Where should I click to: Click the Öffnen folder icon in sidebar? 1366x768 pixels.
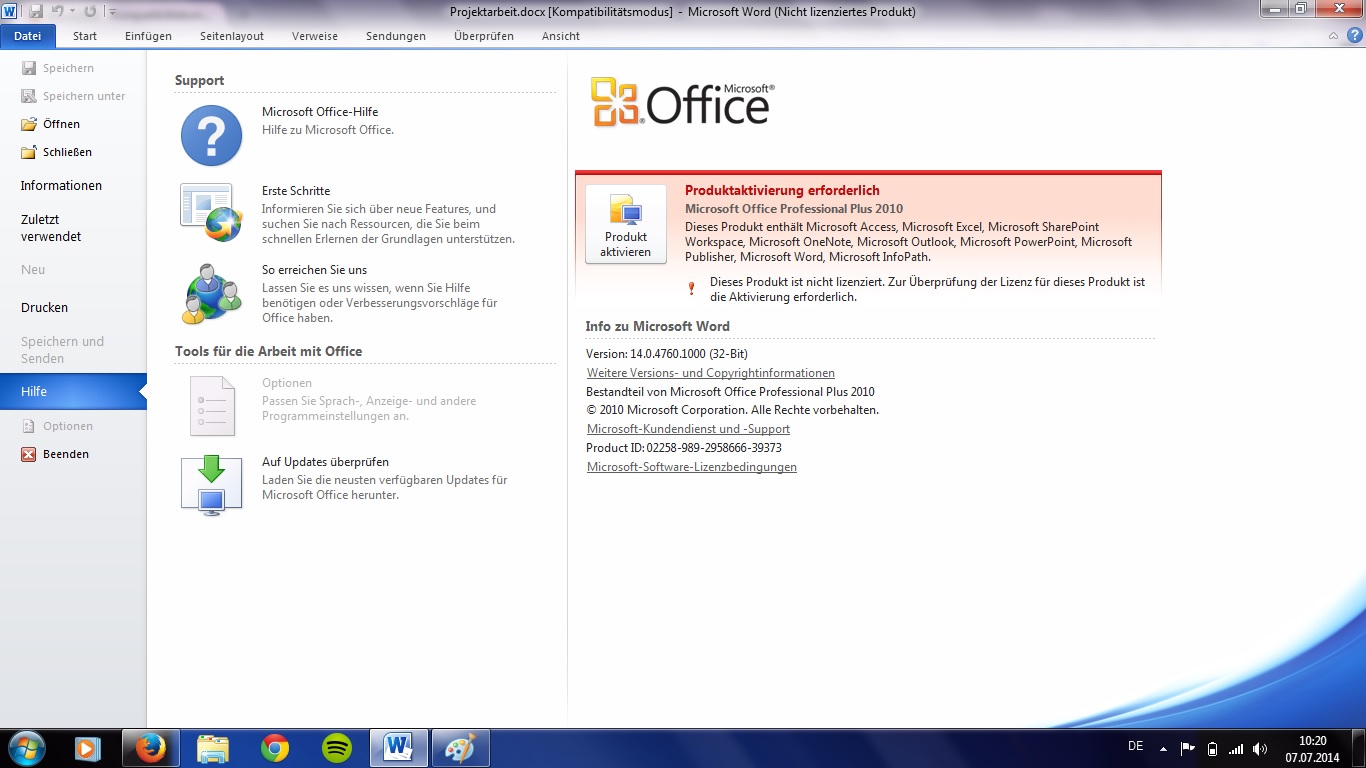[28, 124]
